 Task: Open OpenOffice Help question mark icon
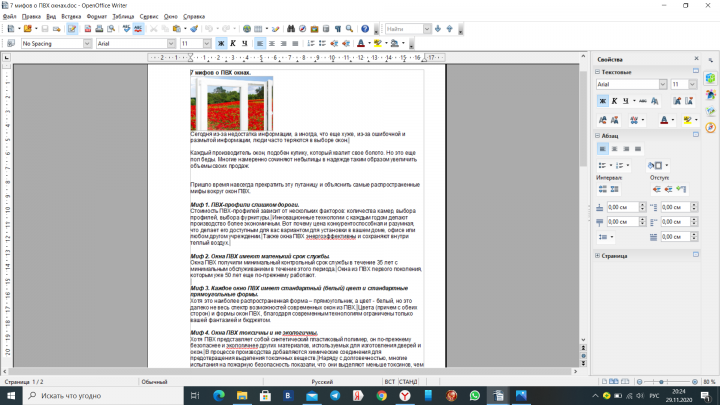[365, 29]
